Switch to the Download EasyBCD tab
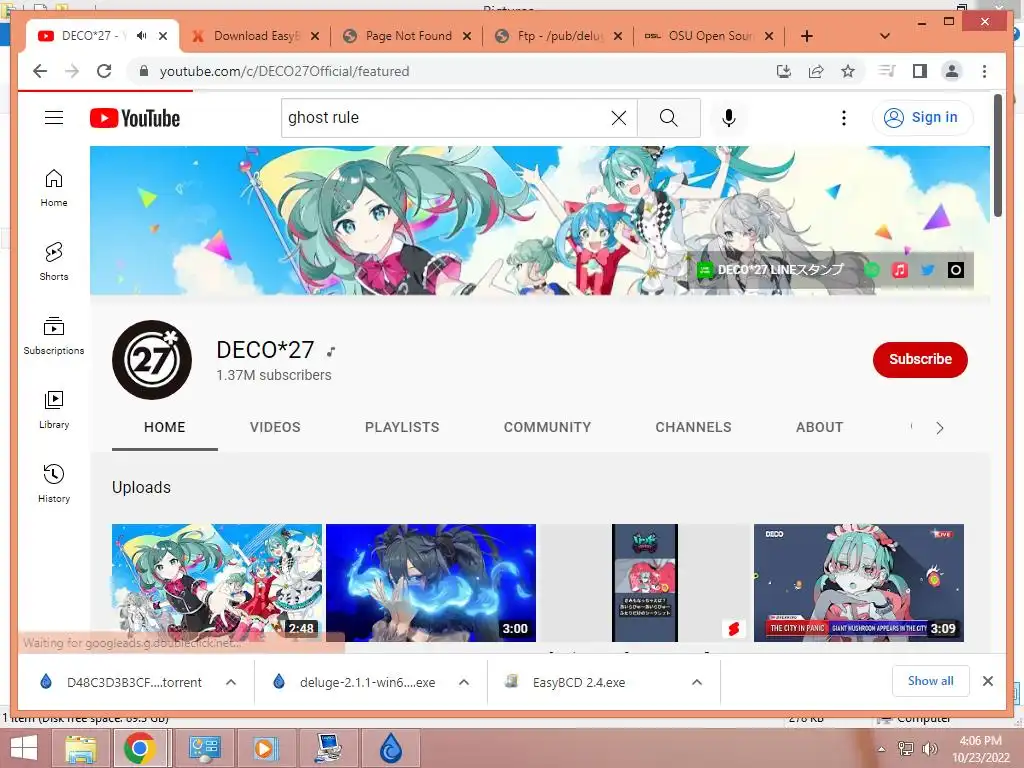1024x768 pixels. 255,36
